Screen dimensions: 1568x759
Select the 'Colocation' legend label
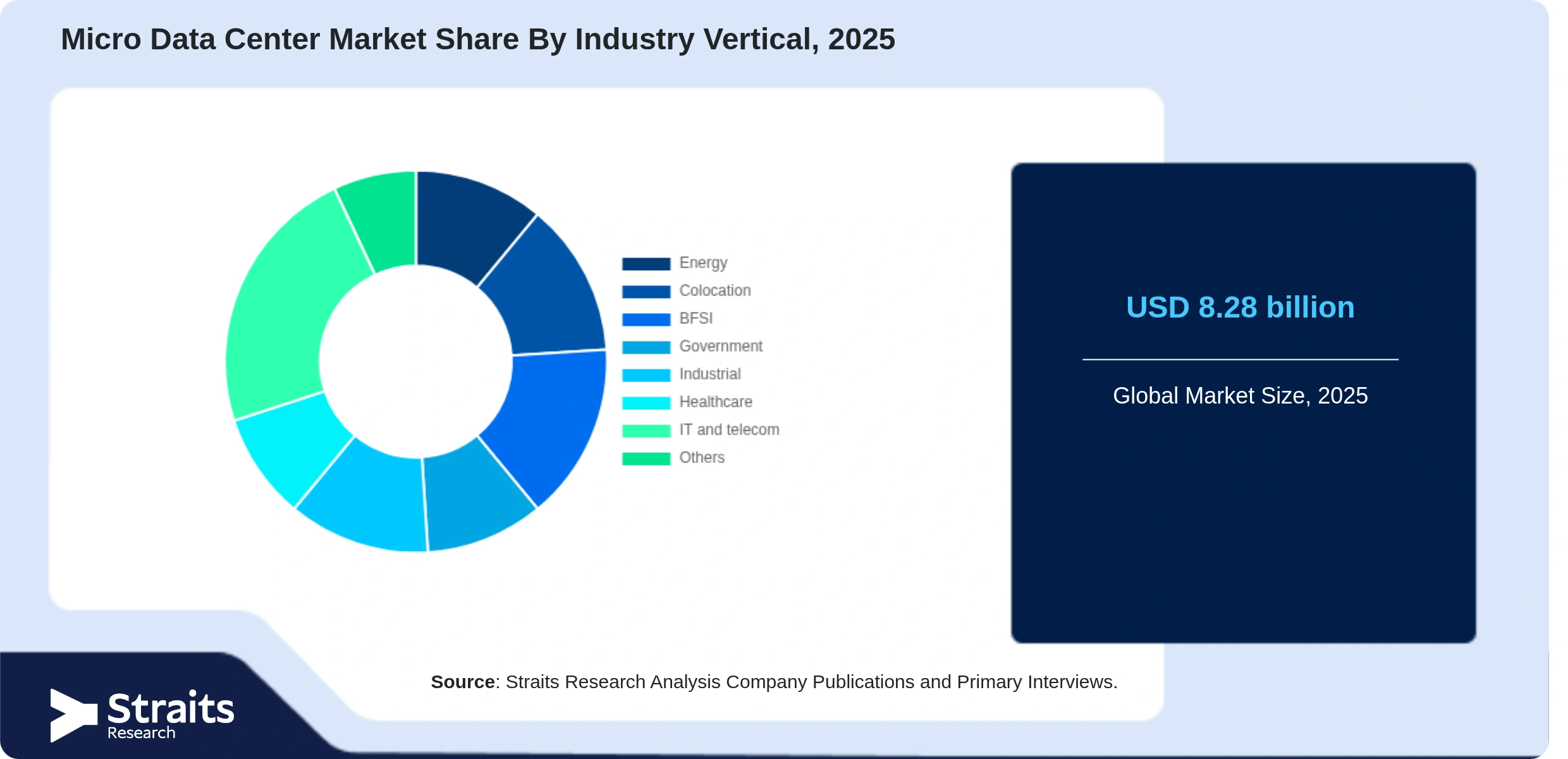tap(715, 290)
